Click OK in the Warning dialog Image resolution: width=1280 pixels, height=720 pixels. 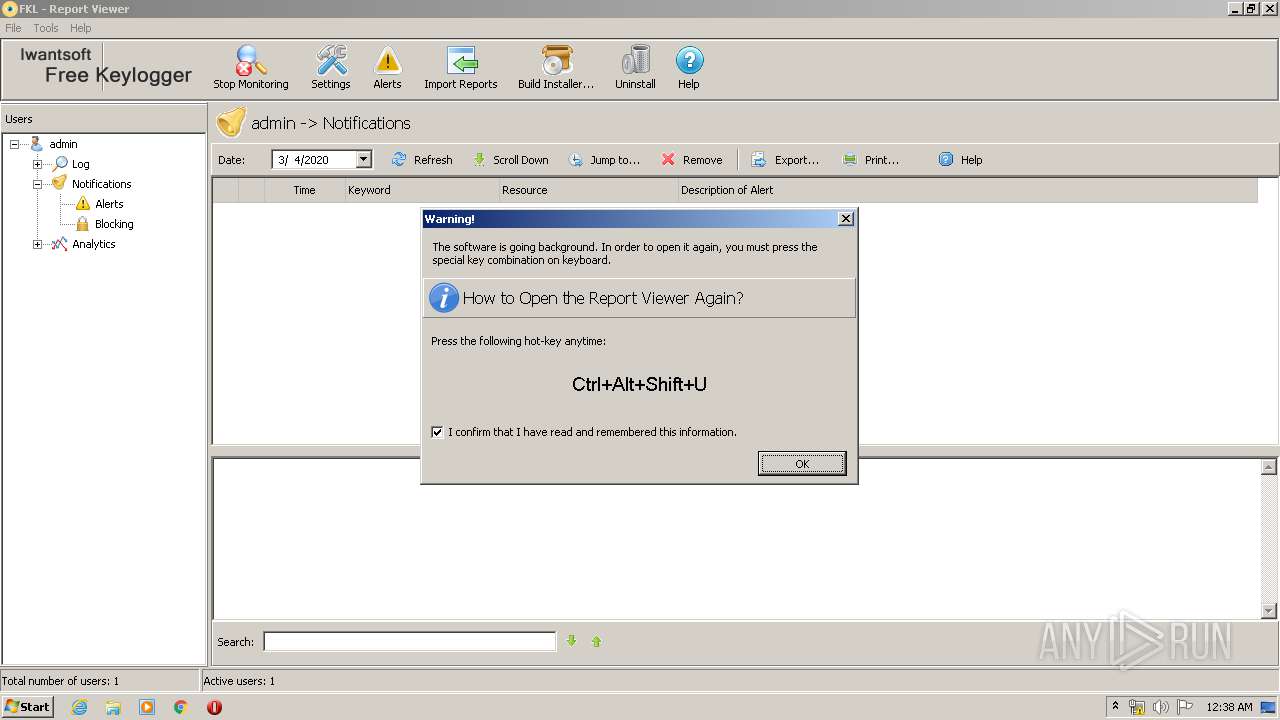pyautogui.click(x=802, y=463)
